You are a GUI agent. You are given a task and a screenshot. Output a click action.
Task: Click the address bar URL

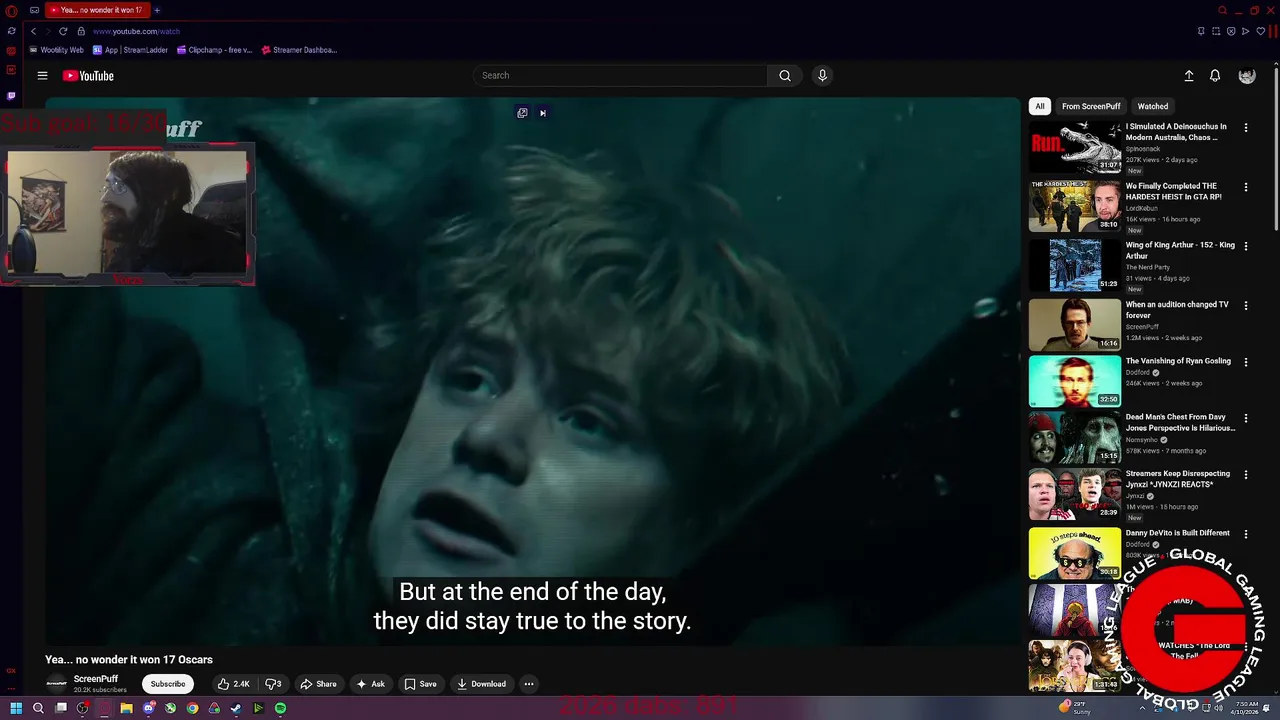[x=137, y=31]
